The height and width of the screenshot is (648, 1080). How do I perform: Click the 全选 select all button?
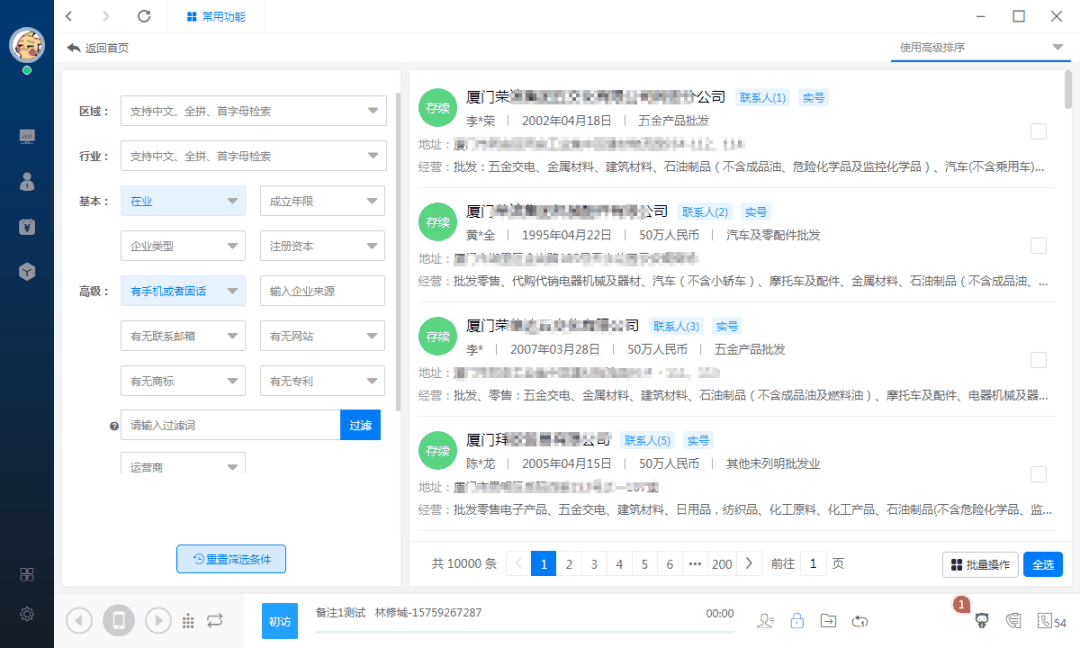[1043, 565]
